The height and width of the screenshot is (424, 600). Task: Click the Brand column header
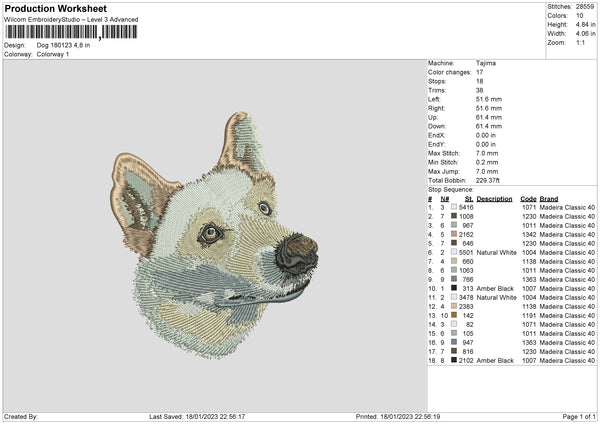pyautogui.click(x=549, y=197)
